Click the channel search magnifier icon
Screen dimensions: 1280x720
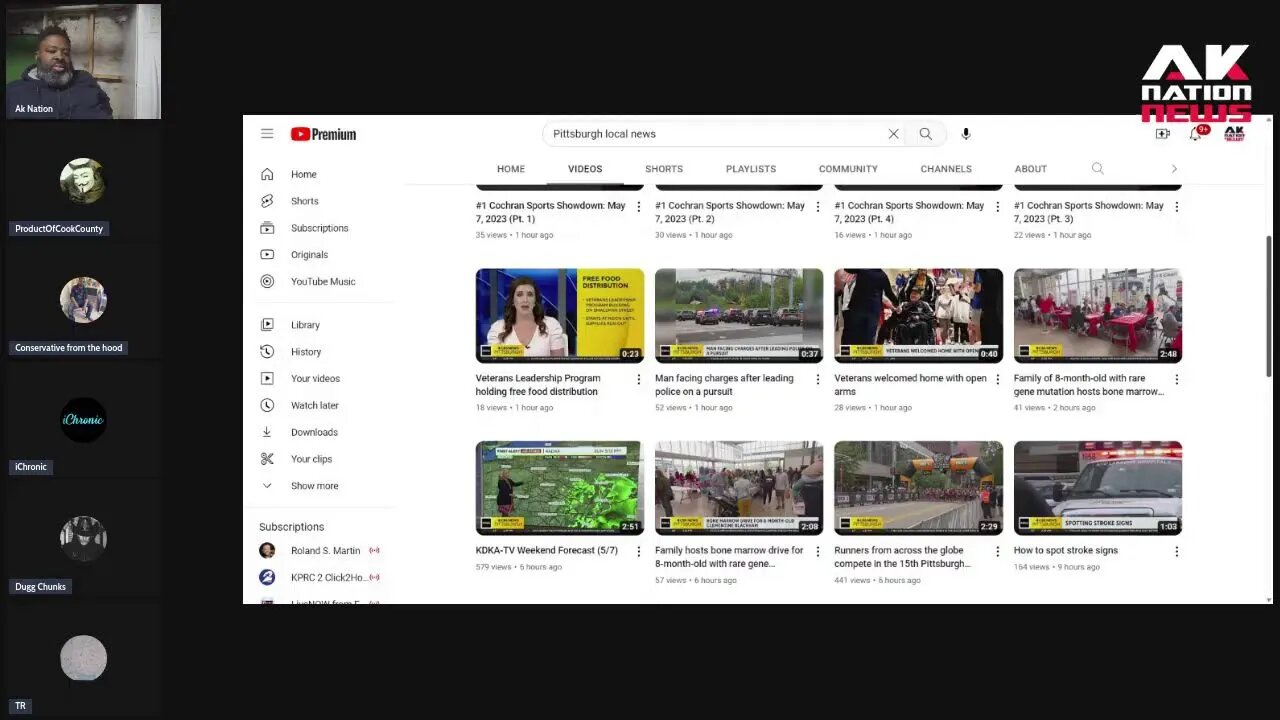click(x=1098, y=169)
